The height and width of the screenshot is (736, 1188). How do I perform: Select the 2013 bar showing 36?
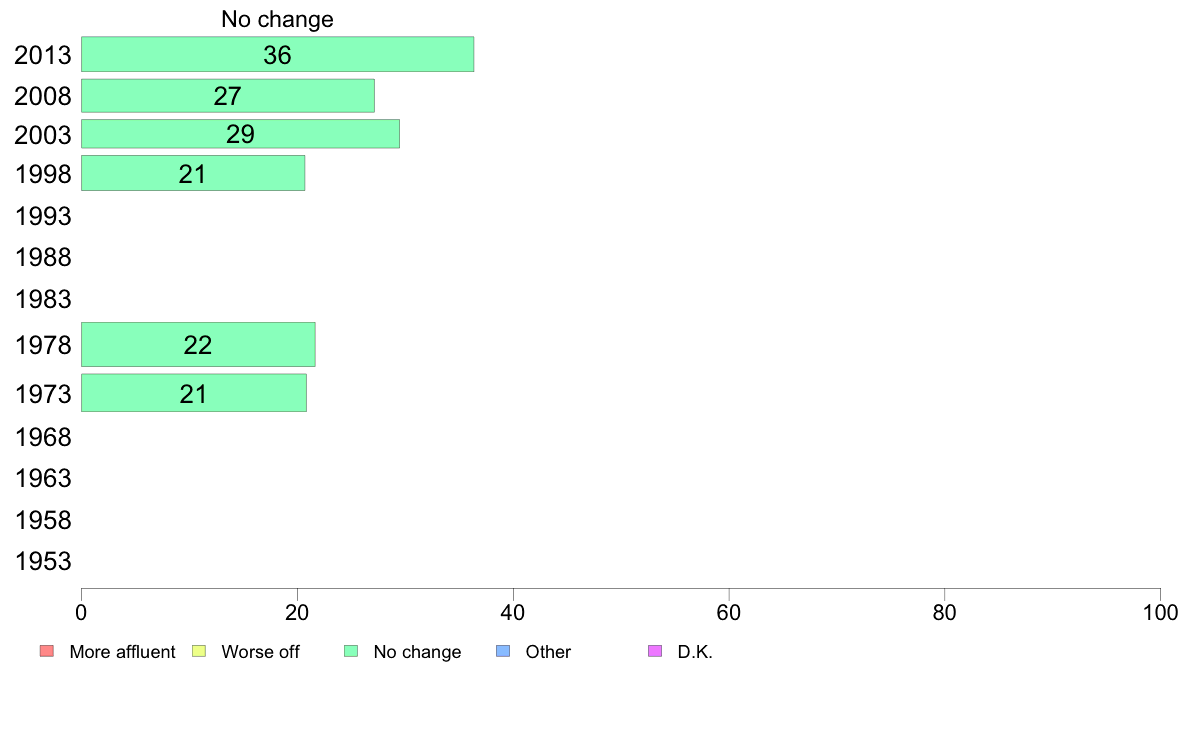click(277, 55)
